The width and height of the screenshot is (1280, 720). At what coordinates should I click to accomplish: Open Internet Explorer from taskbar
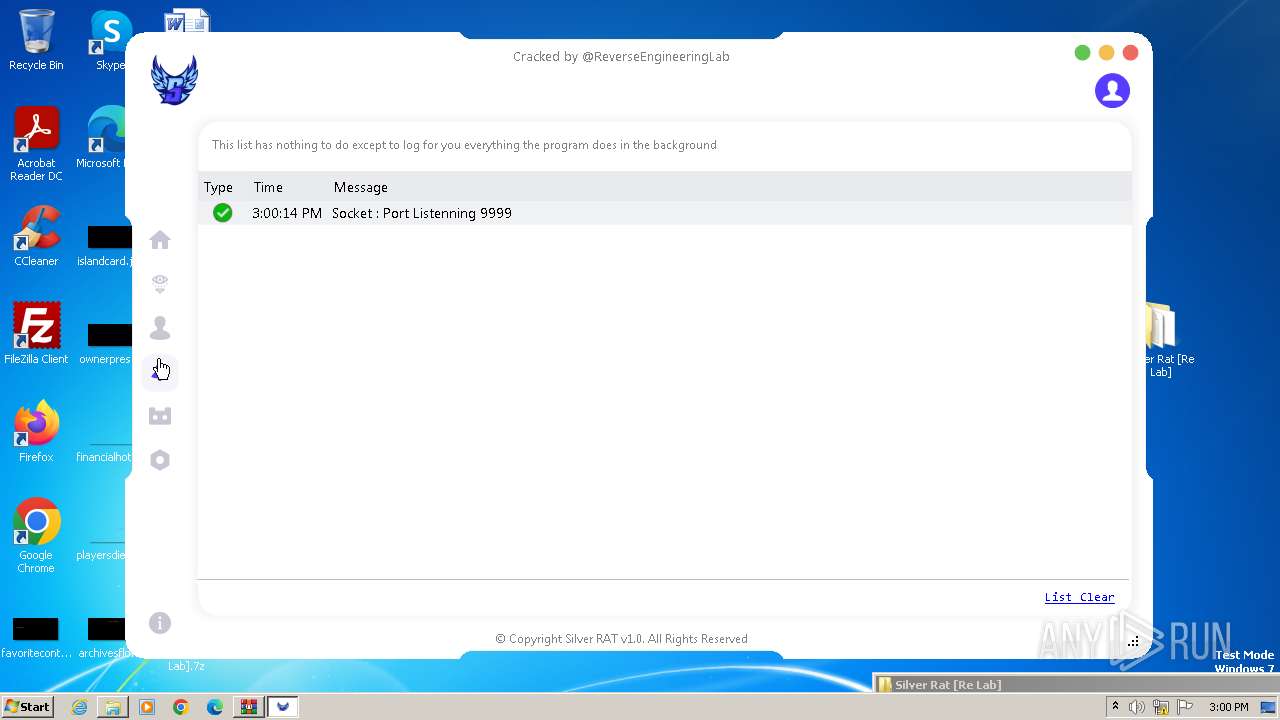79,707
